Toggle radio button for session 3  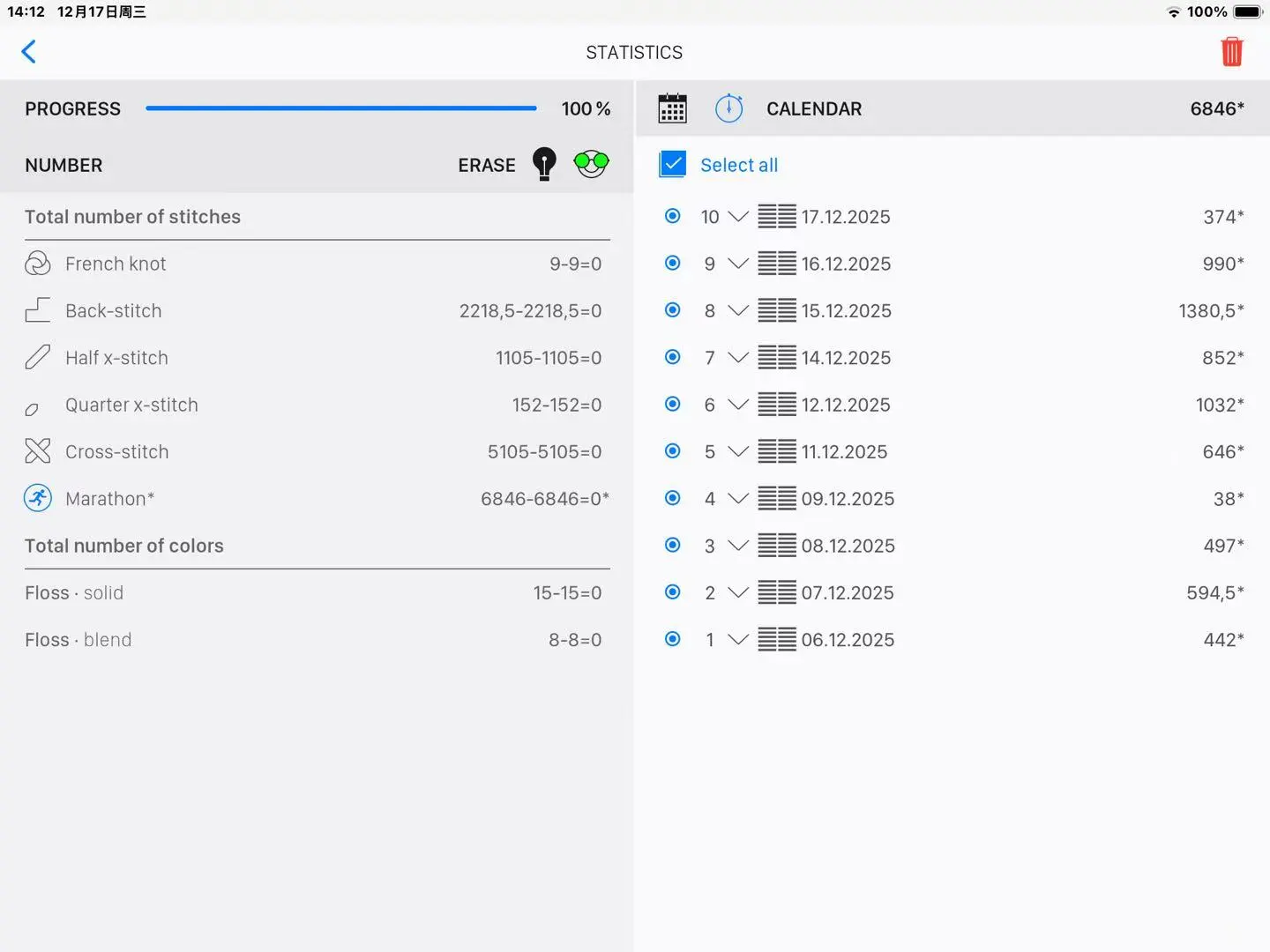(x=673, y=545)
